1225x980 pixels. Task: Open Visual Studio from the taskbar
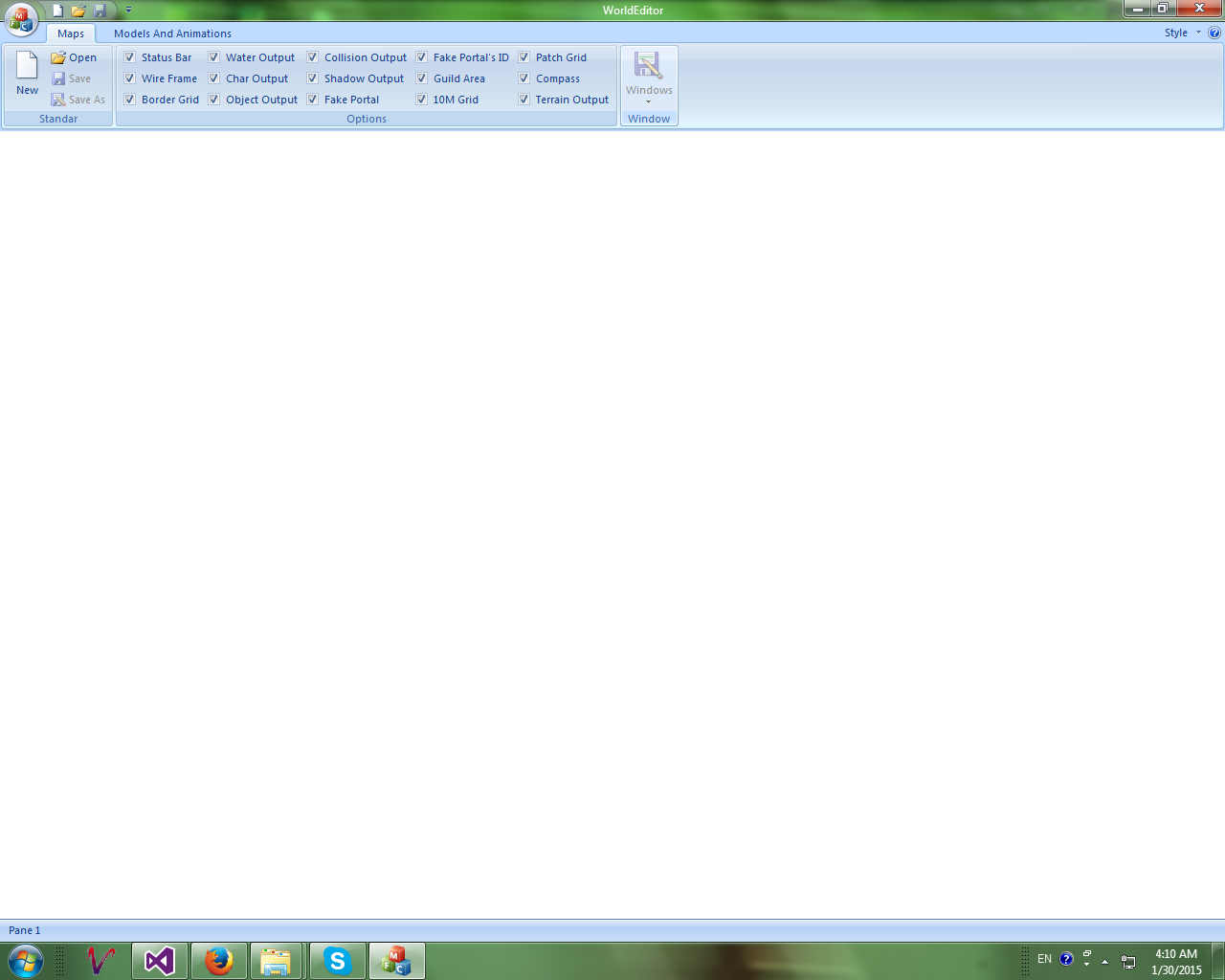point(160,961)
